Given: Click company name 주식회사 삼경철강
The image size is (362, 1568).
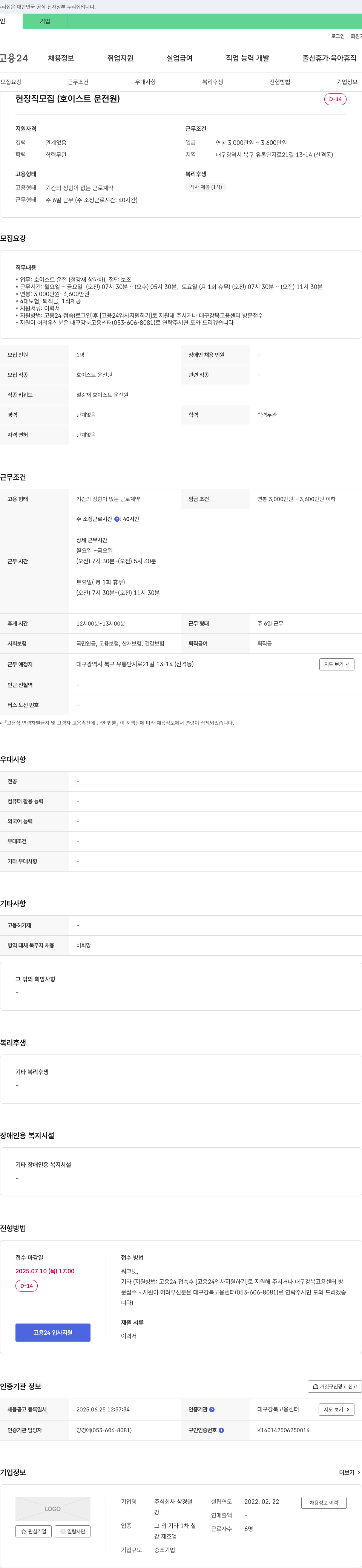Looking at the screenshot, I should [x=173, y=1507].
